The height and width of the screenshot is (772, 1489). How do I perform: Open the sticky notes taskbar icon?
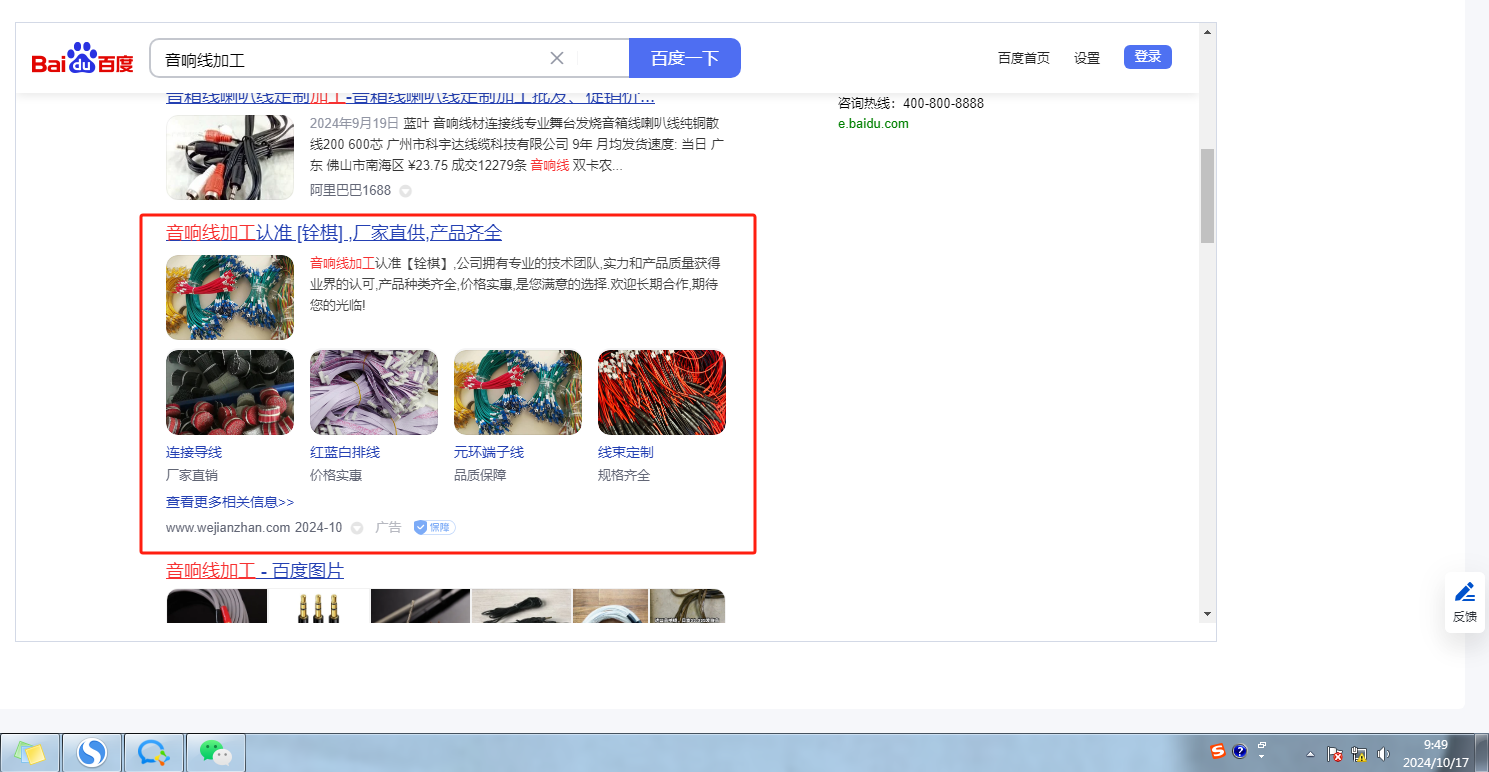pyautogui.click(x=30, y=752)
